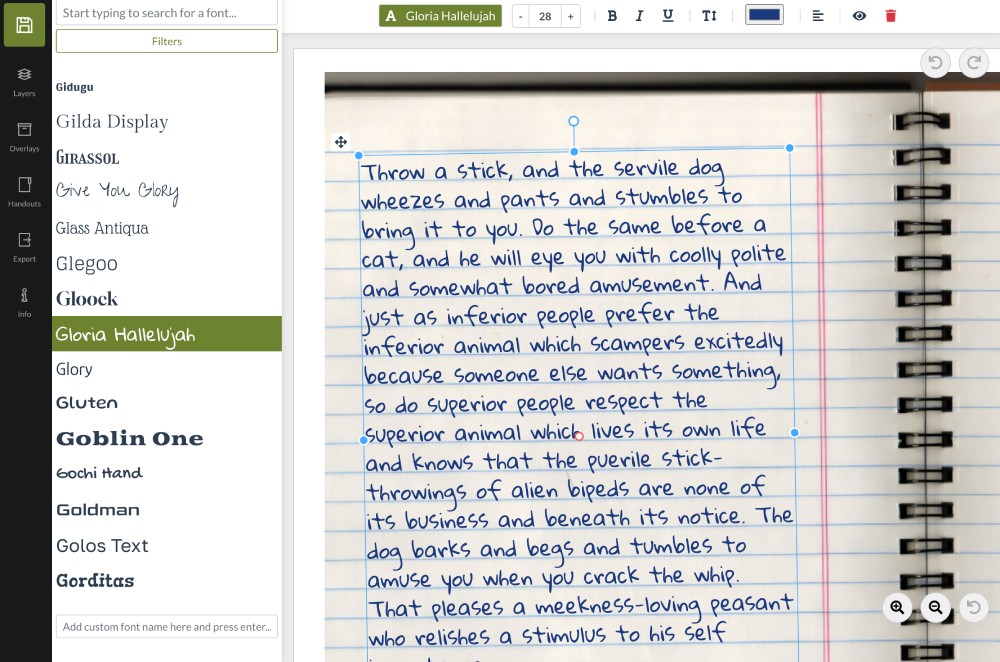Click the move handle of text box
This screenshot has width=1000, height=662.
(341, 142)
